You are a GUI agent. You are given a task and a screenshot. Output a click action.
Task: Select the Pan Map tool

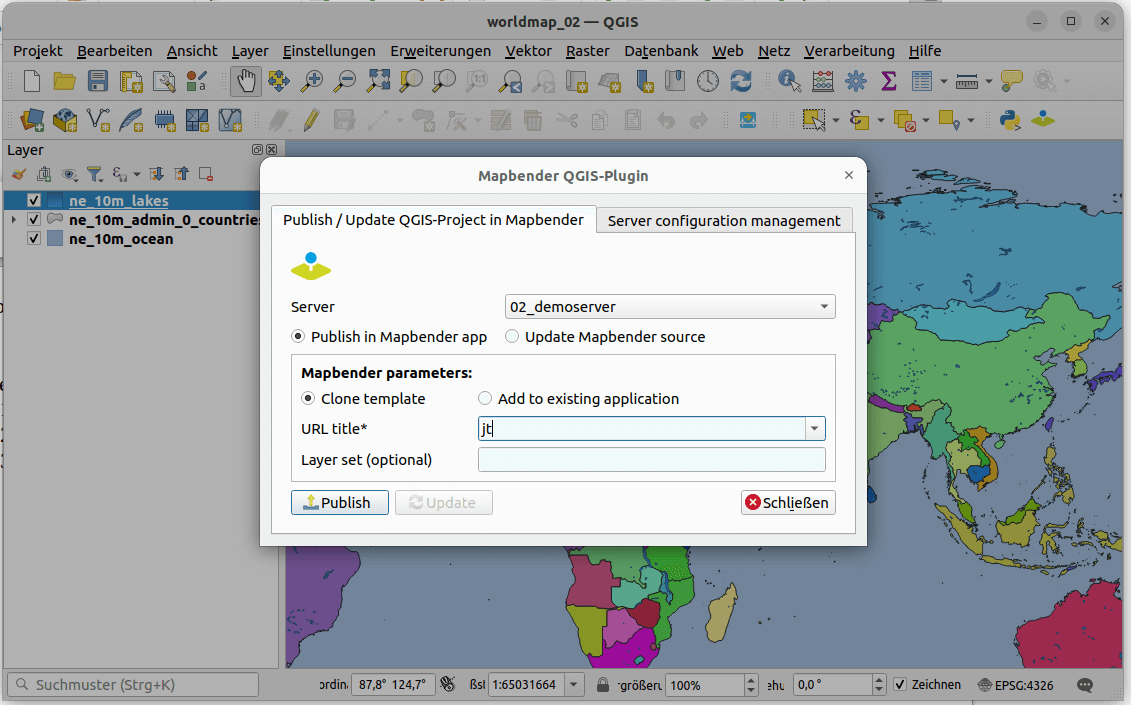click(246, 82)
